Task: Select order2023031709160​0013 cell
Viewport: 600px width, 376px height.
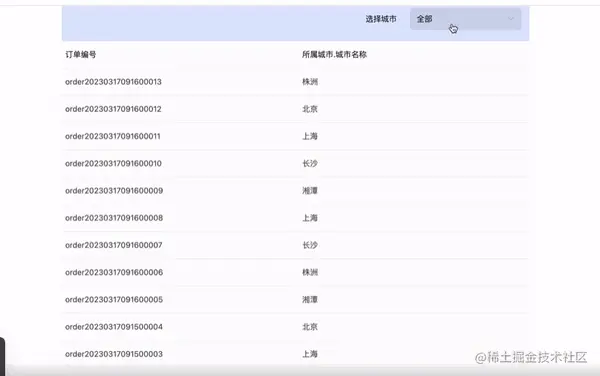Action: (x=113, y=82)
